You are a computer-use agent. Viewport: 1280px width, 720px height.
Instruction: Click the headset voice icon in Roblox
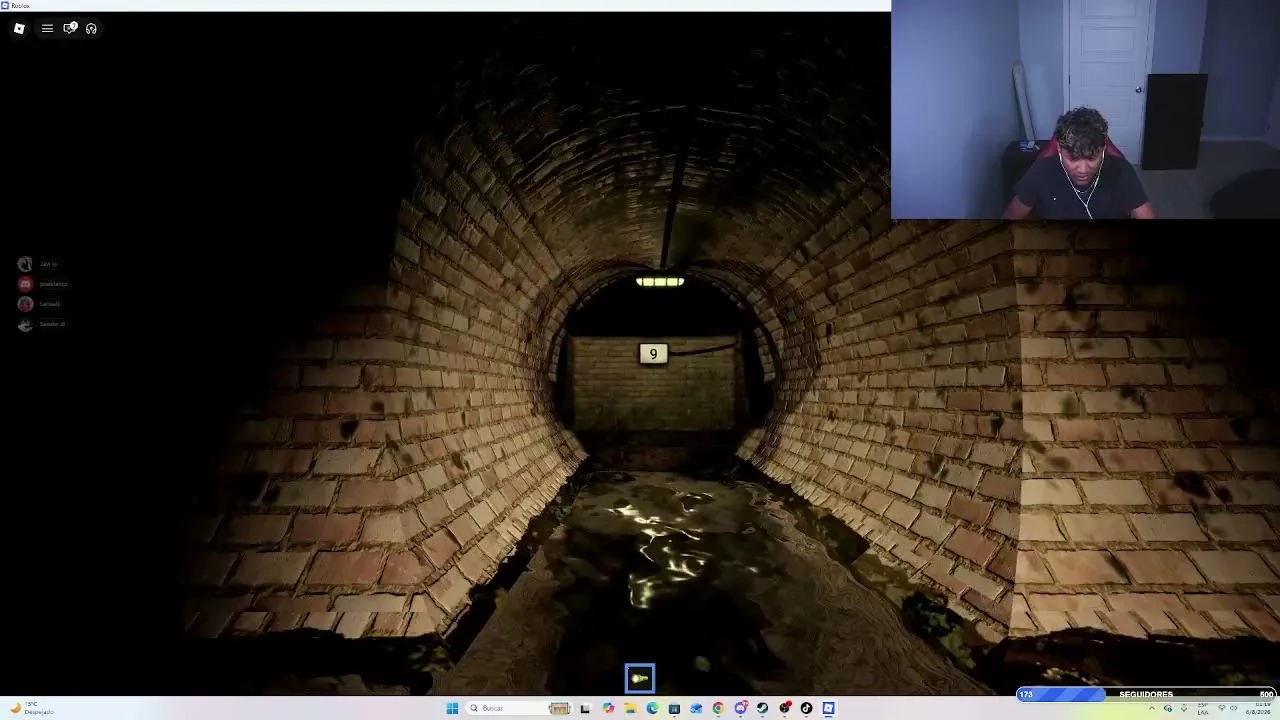91,28
